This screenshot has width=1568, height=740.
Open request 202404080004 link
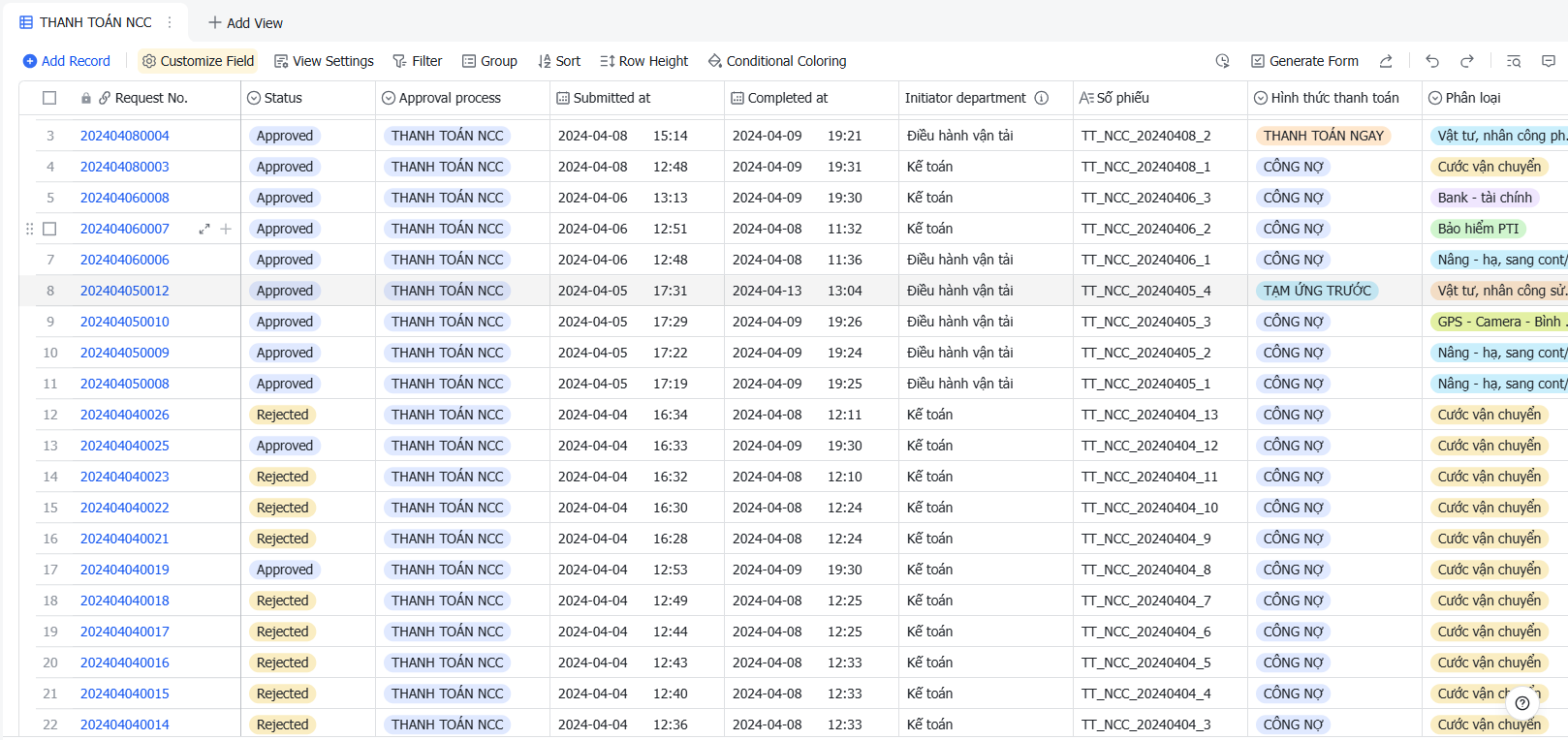click(x=125, y=136)
